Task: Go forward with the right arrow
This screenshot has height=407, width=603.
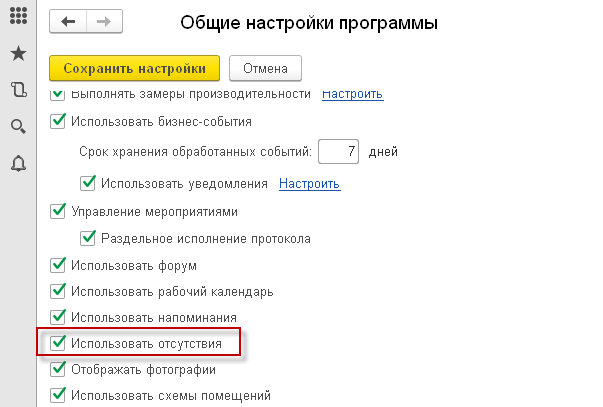Action: 101,21
